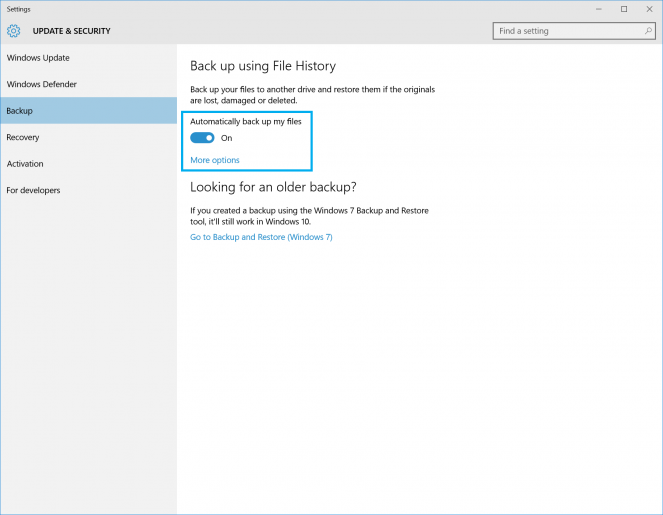
Task: Select Backup in the sidebar
Action: (x=88, y=111)
